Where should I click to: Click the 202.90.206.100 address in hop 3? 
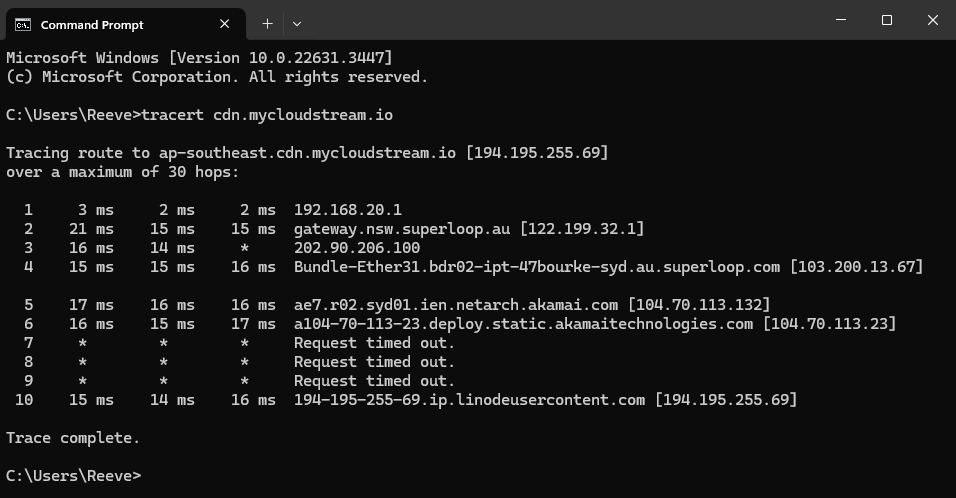[357, 248]
